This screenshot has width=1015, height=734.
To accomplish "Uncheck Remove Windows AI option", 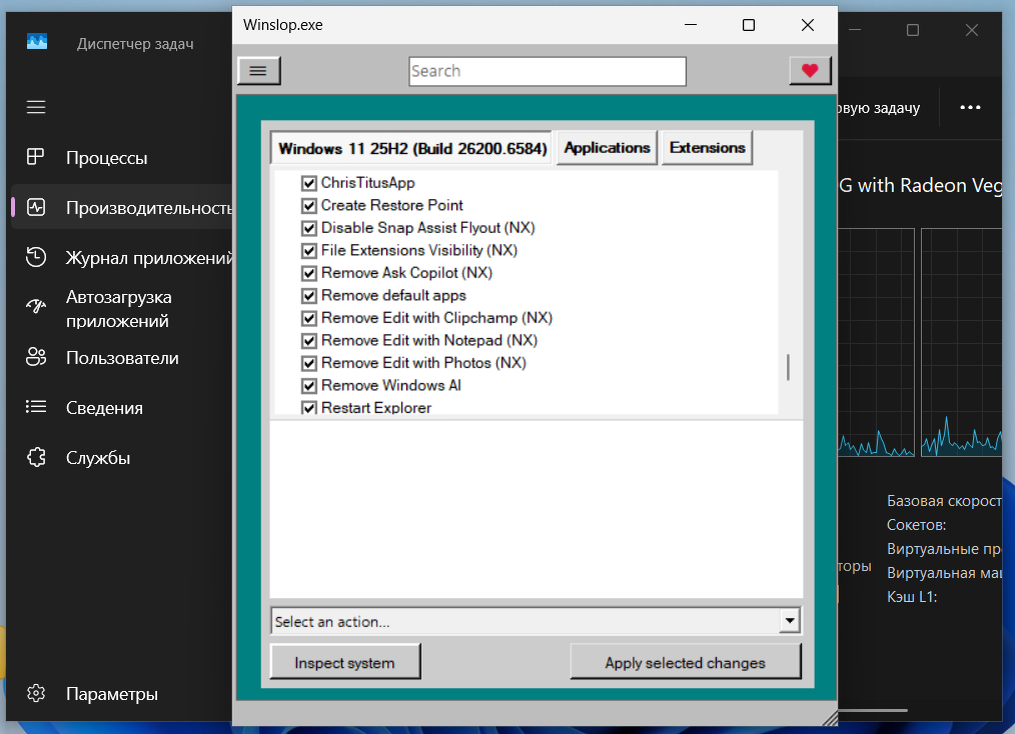I will click(309, 386).
